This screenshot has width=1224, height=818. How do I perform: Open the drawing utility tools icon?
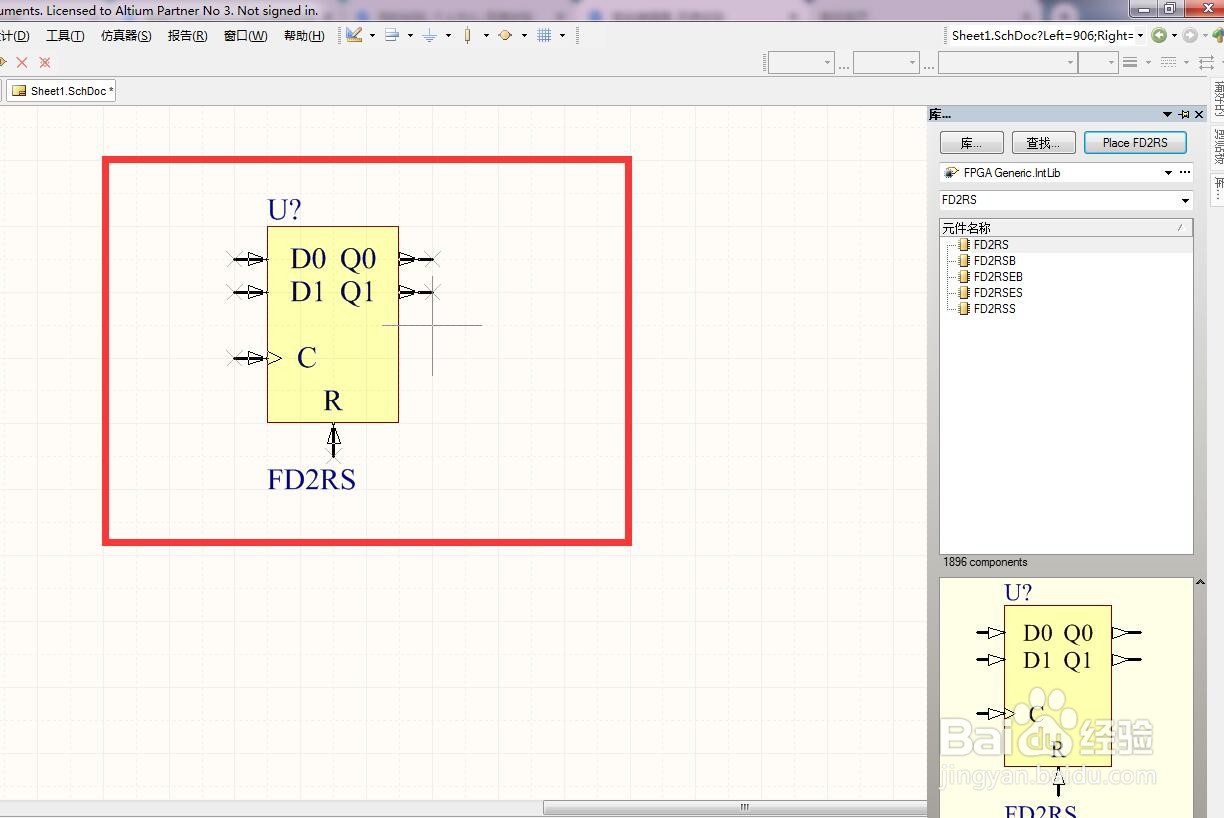point(354,35)
